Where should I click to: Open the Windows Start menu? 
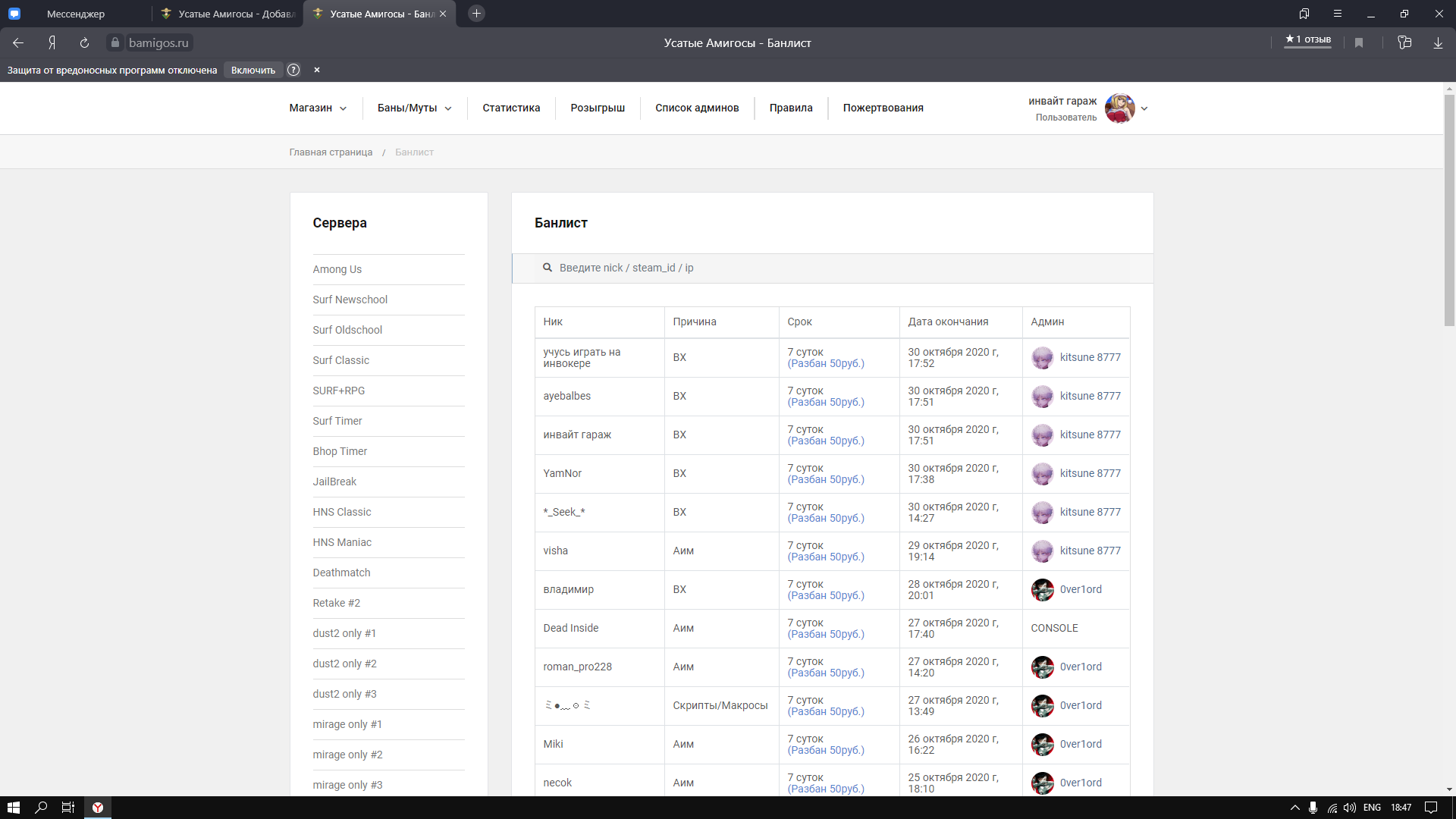(14, 808)
